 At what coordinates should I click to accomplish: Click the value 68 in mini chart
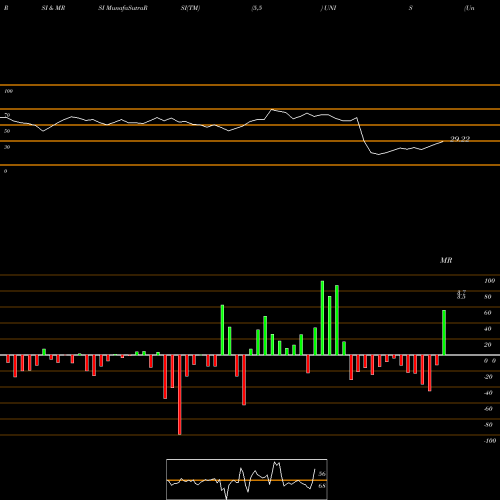[322, 486]
